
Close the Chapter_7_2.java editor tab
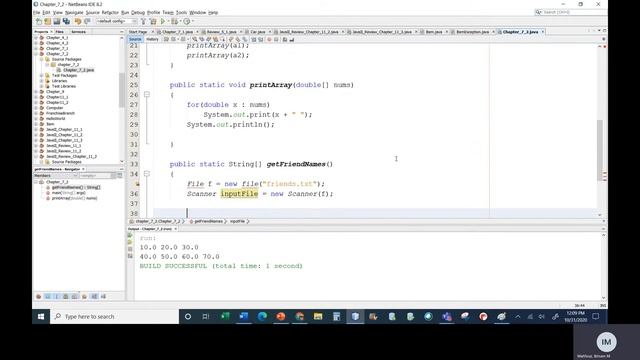(542, 32)
